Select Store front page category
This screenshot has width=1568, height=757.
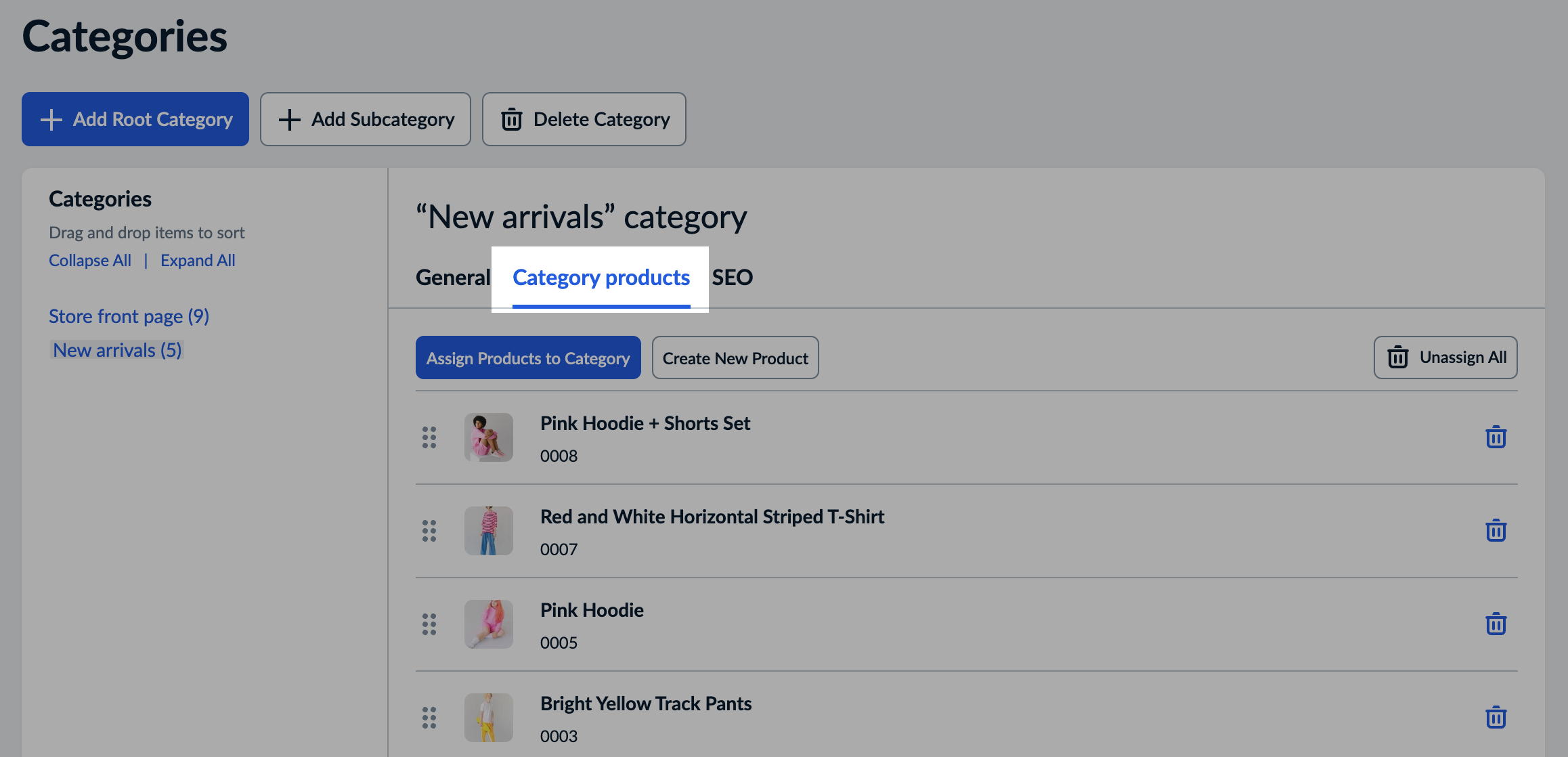(x=129, y=316)
